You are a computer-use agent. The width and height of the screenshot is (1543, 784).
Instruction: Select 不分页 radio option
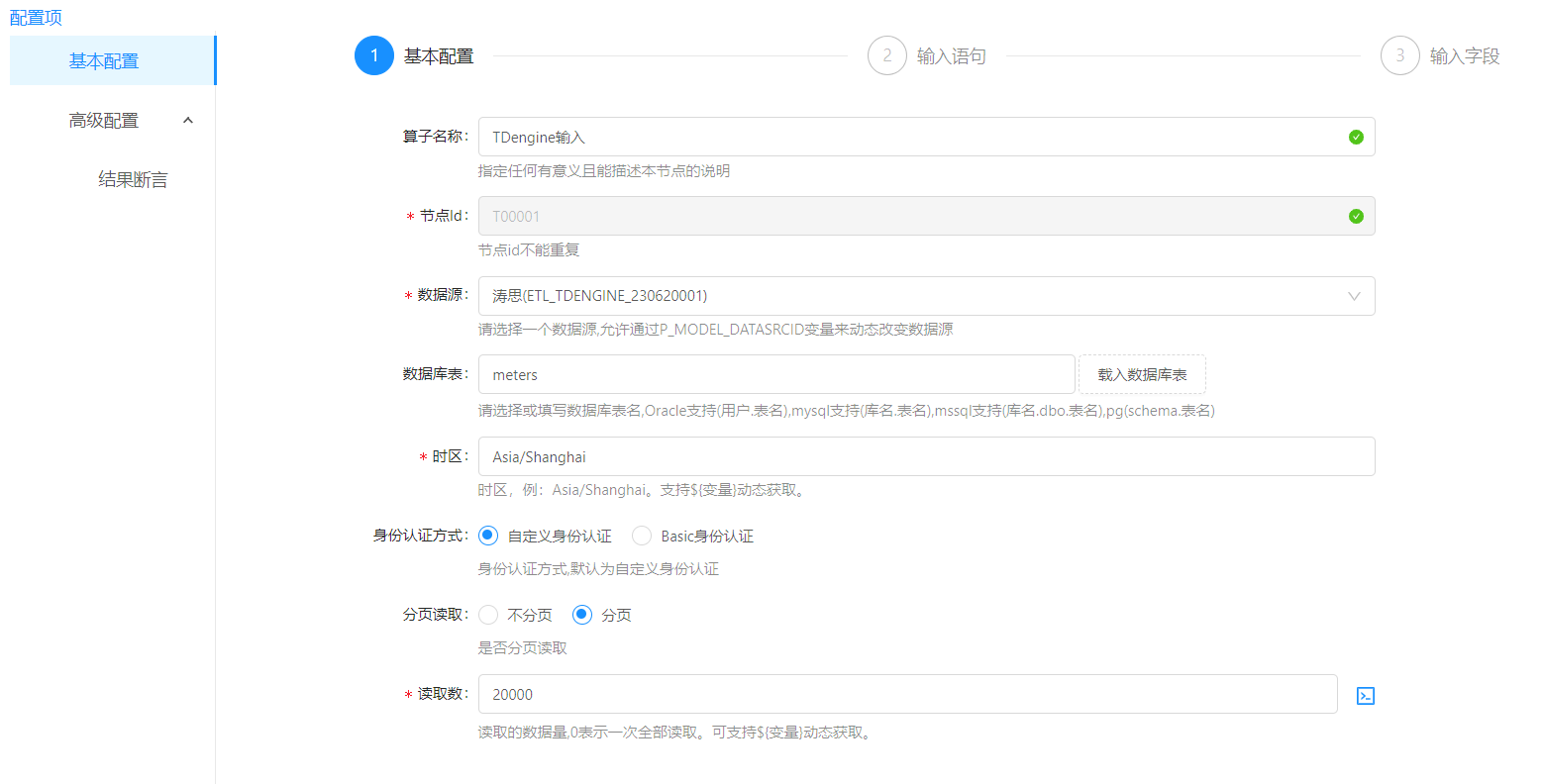pos(488,615)
